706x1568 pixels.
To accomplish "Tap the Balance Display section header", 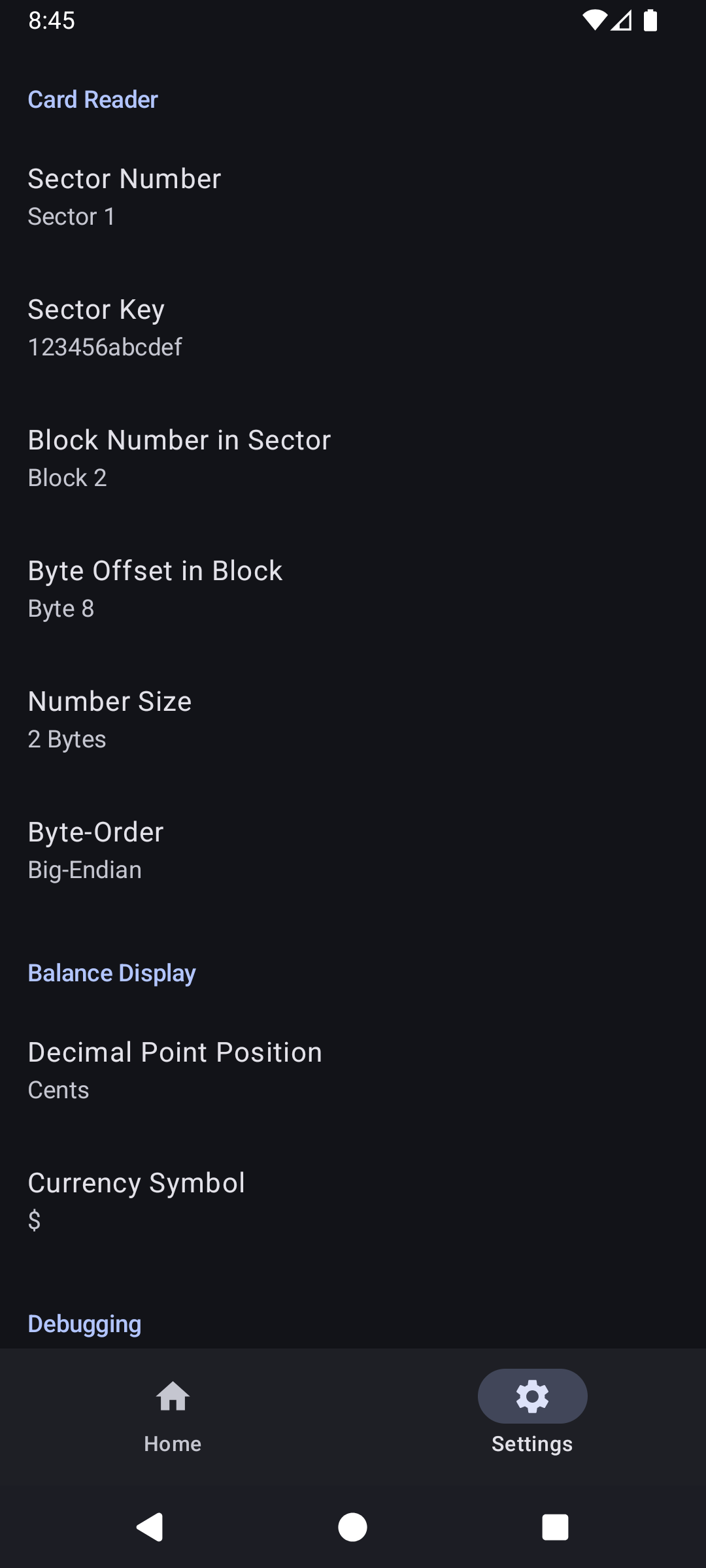I will [112, 973].
